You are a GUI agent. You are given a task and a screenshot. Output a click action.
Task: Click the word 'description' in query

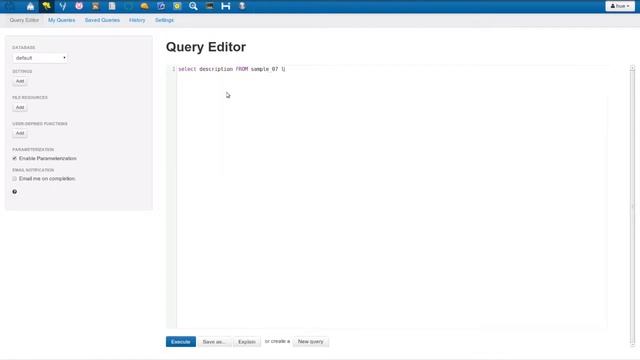pos(216,69)
